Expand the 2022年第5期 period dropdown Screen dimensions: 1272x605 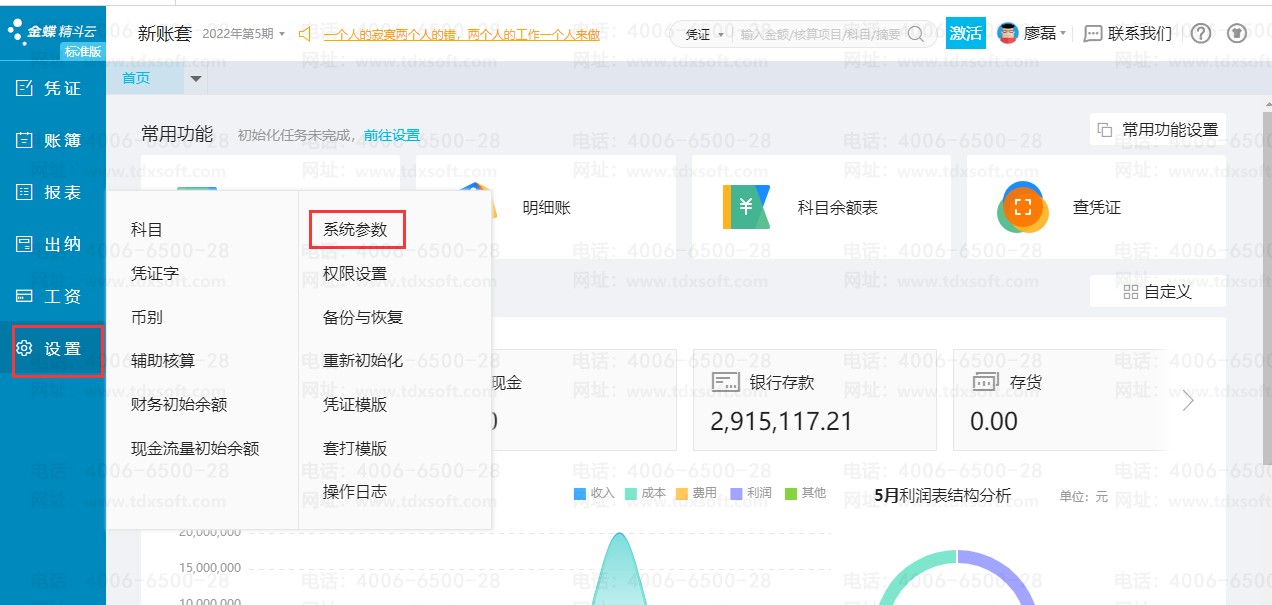243,34
